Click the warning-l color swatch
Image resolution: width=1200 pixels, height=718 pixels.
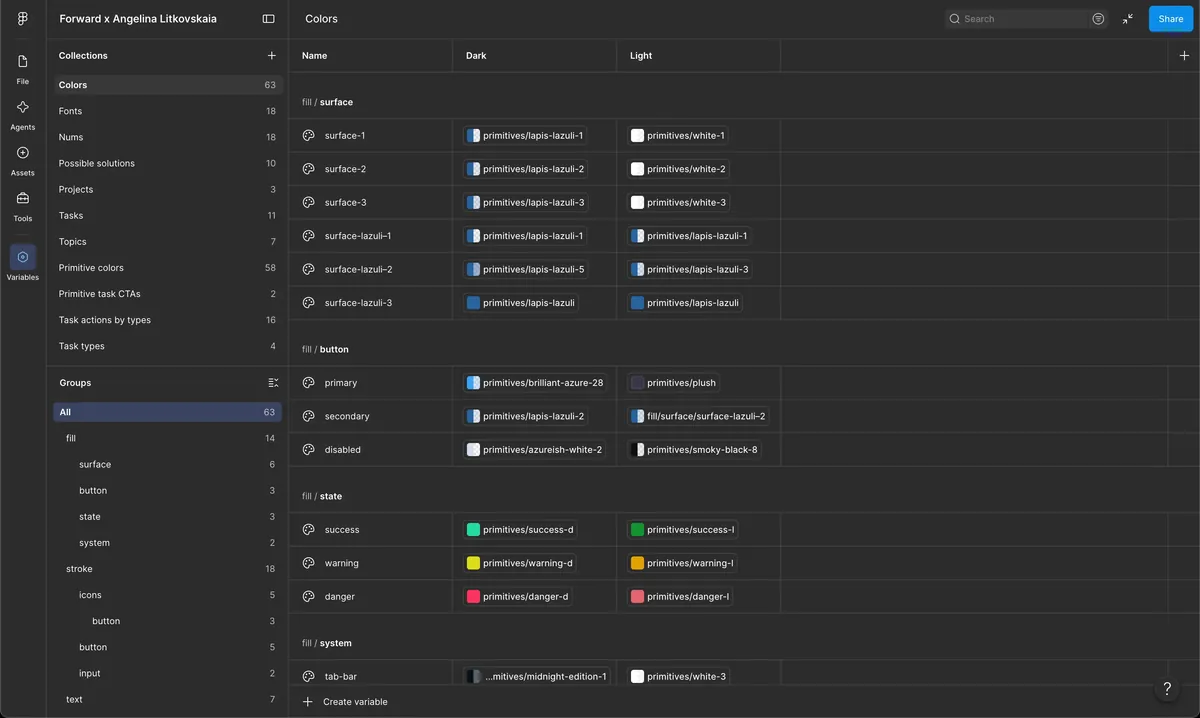pos(637,563)
